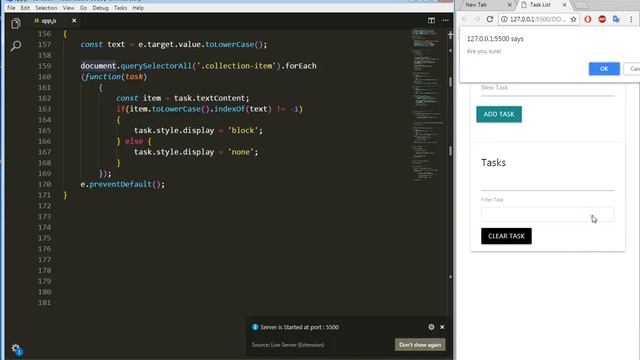Viewport: 640px width, 360px height.
Task: Click the Tasks heading text
Action: pos(493,162)
